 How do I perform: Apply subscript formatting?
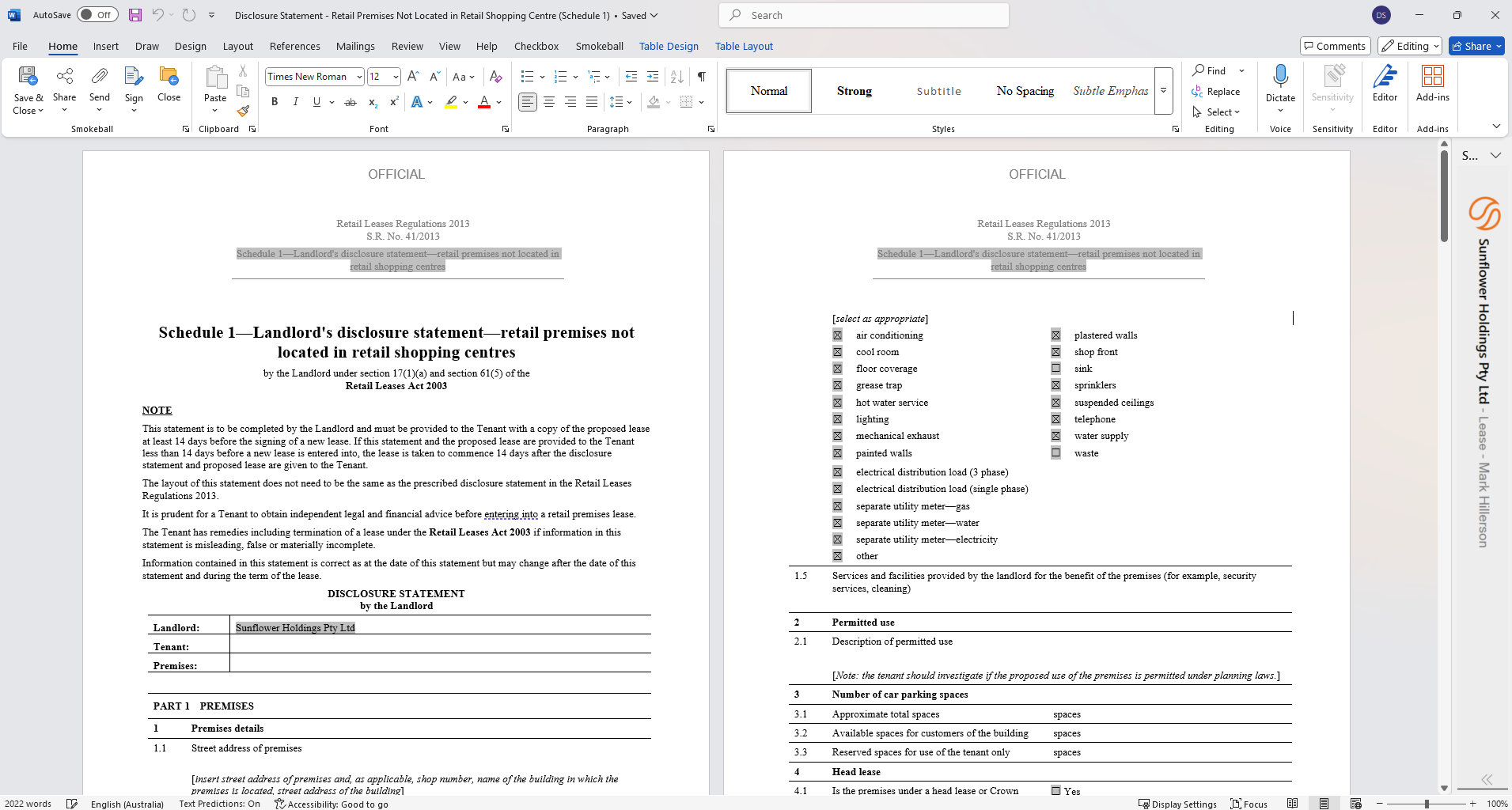373,102
